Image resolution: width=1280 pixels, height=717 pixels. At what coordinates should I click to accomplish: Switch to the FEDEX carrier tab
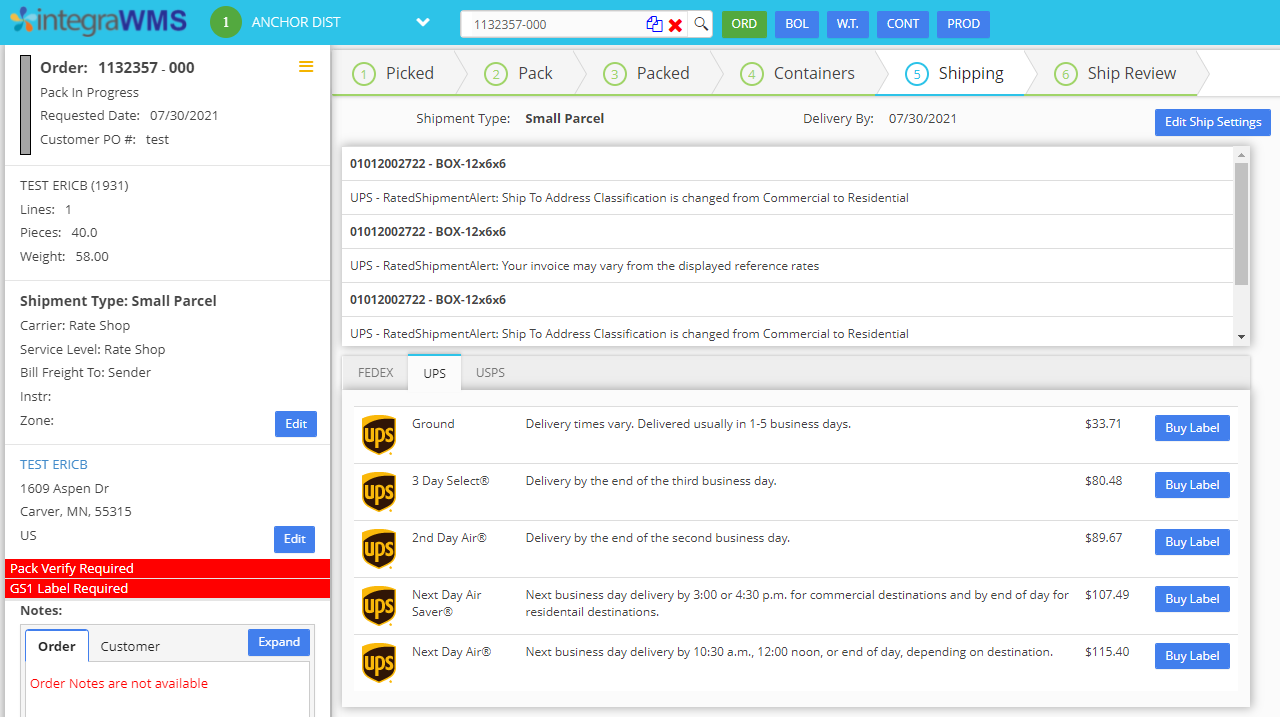tap(376, 372)
